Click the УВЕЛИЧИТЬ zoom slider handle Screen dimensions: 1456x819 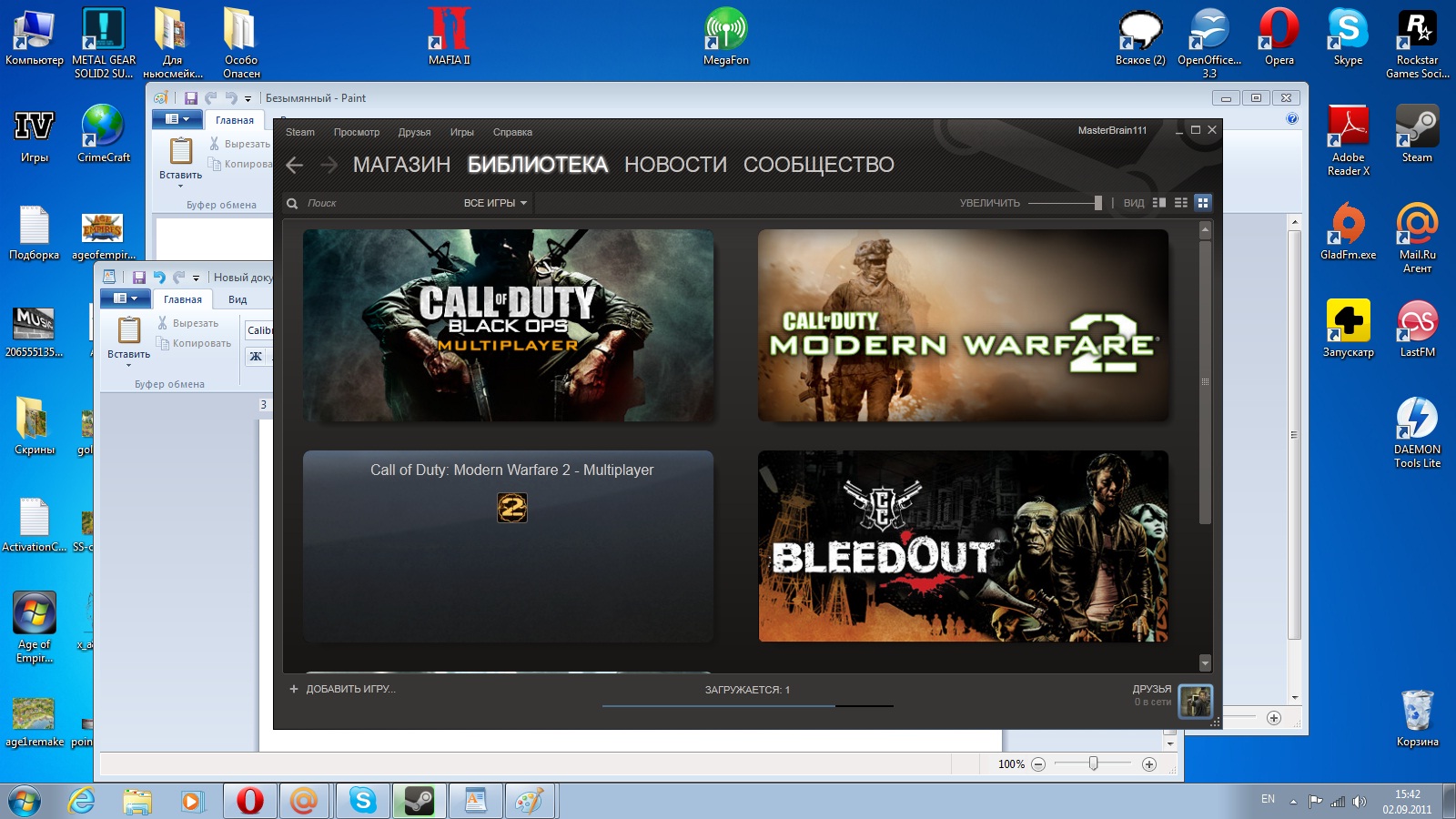pos(1097,203)
